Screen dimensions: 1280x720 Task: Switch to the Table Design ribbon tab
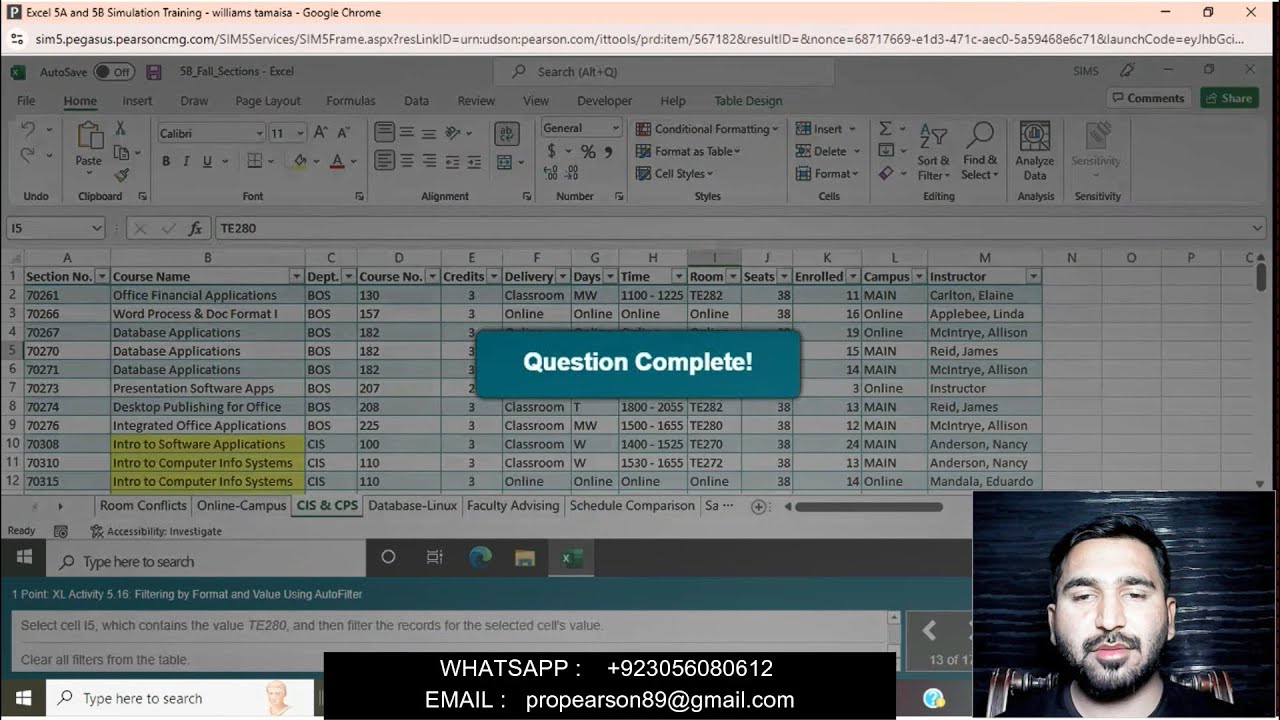(748, 101)
